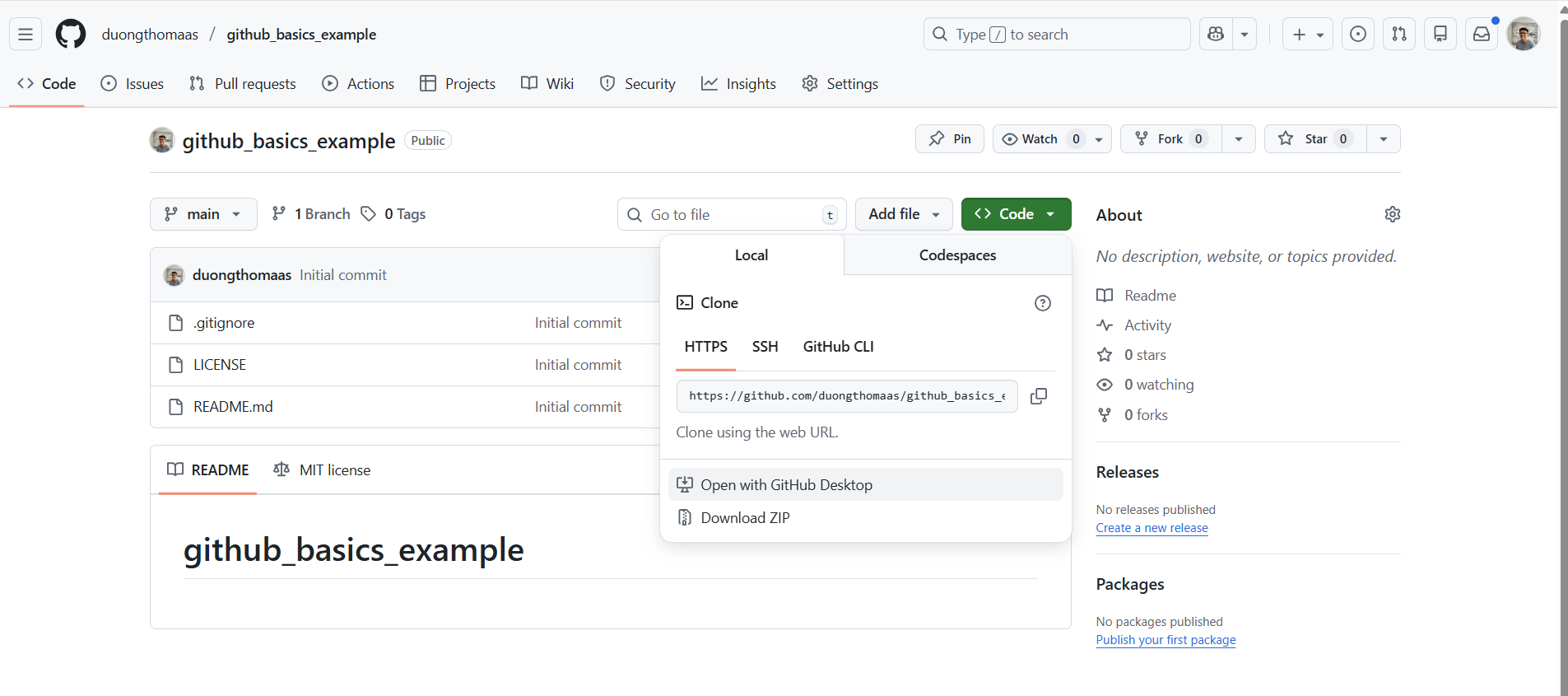1568x696 pixels.
Task: Focus the Go to file search field
Action: pyautogui.click(x=733, y=215)
